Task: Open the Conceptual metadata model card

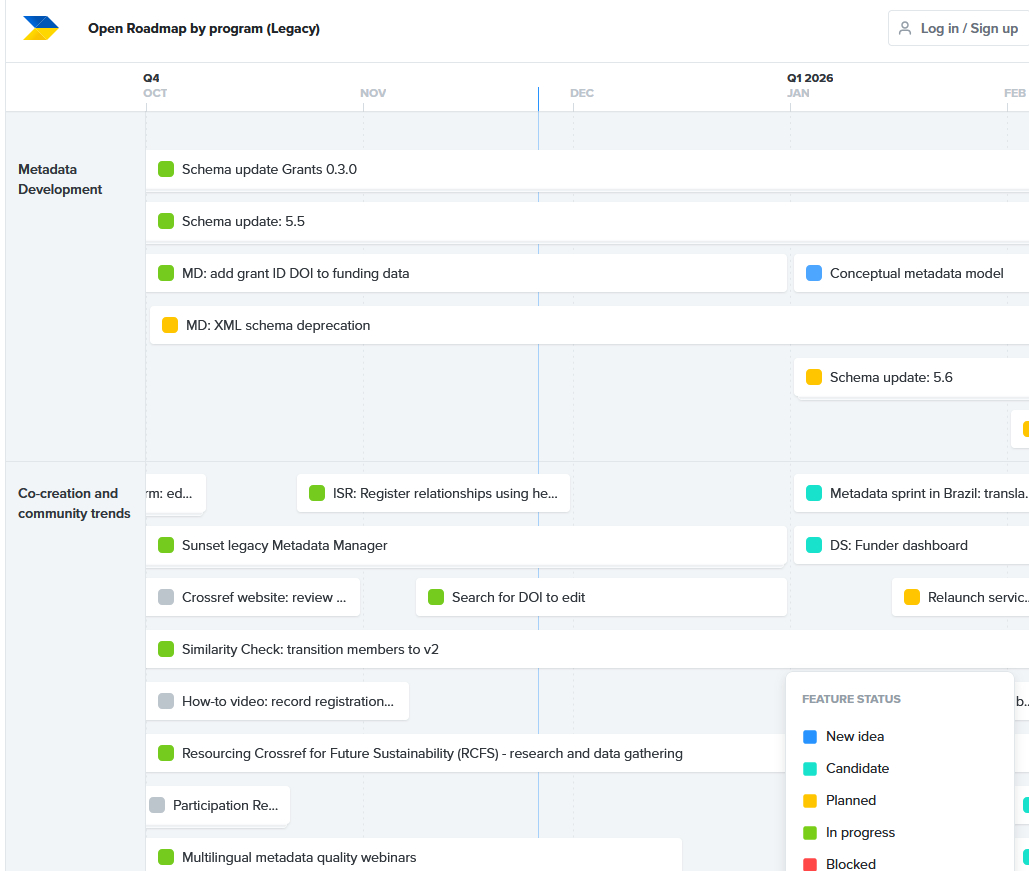Action: pyautogui.click(x=916, y=273)
